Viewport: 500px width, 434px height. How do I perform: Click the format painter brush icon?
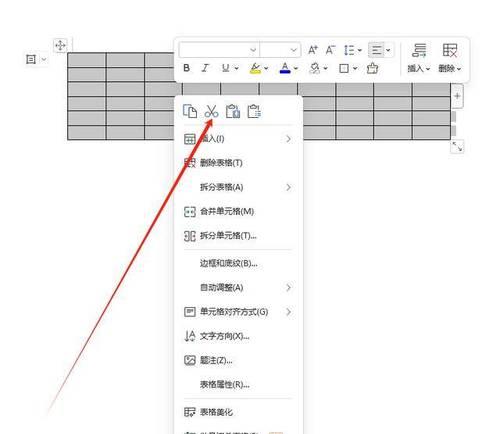(x=372, y=68)
